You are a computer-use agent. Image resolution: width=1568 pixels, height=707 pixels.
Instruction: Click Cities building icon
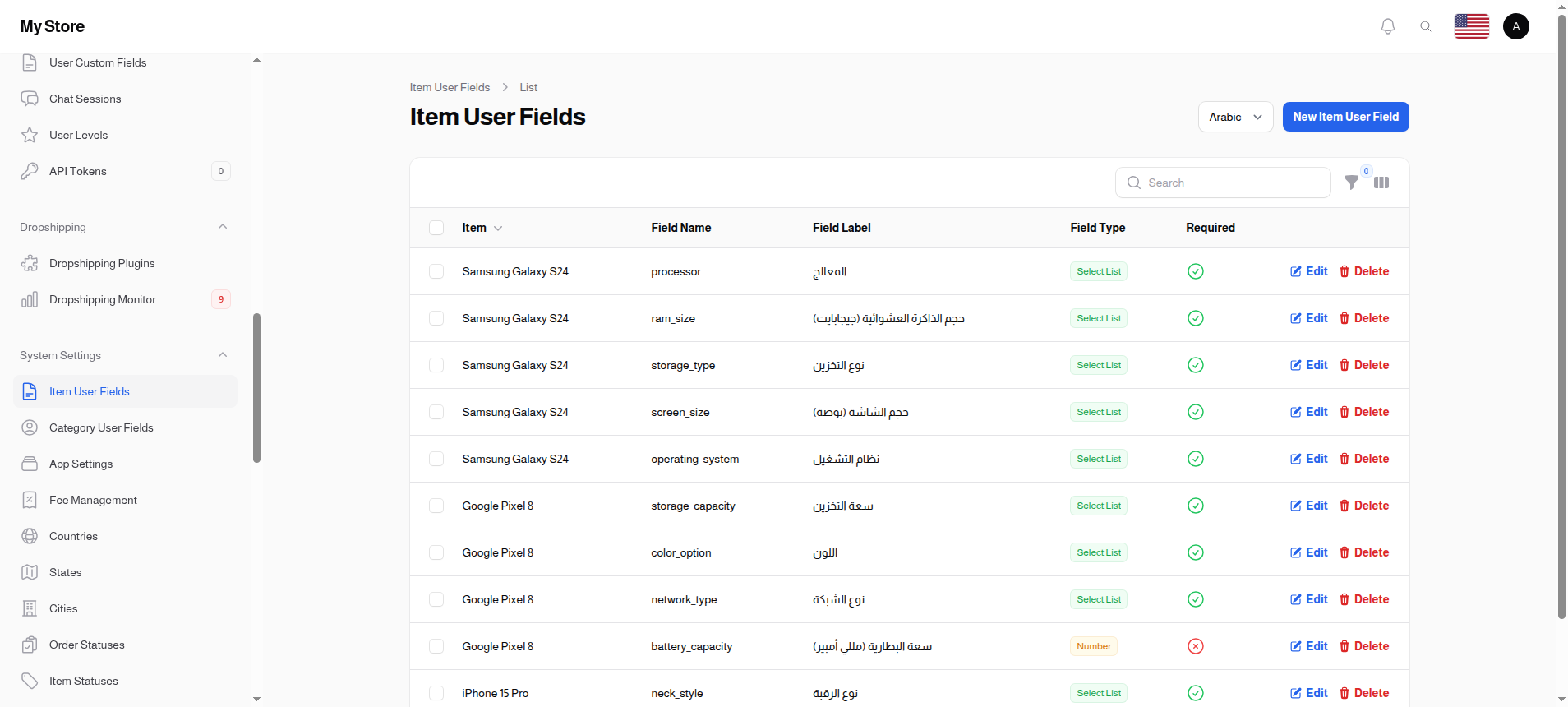coord(30,608)
